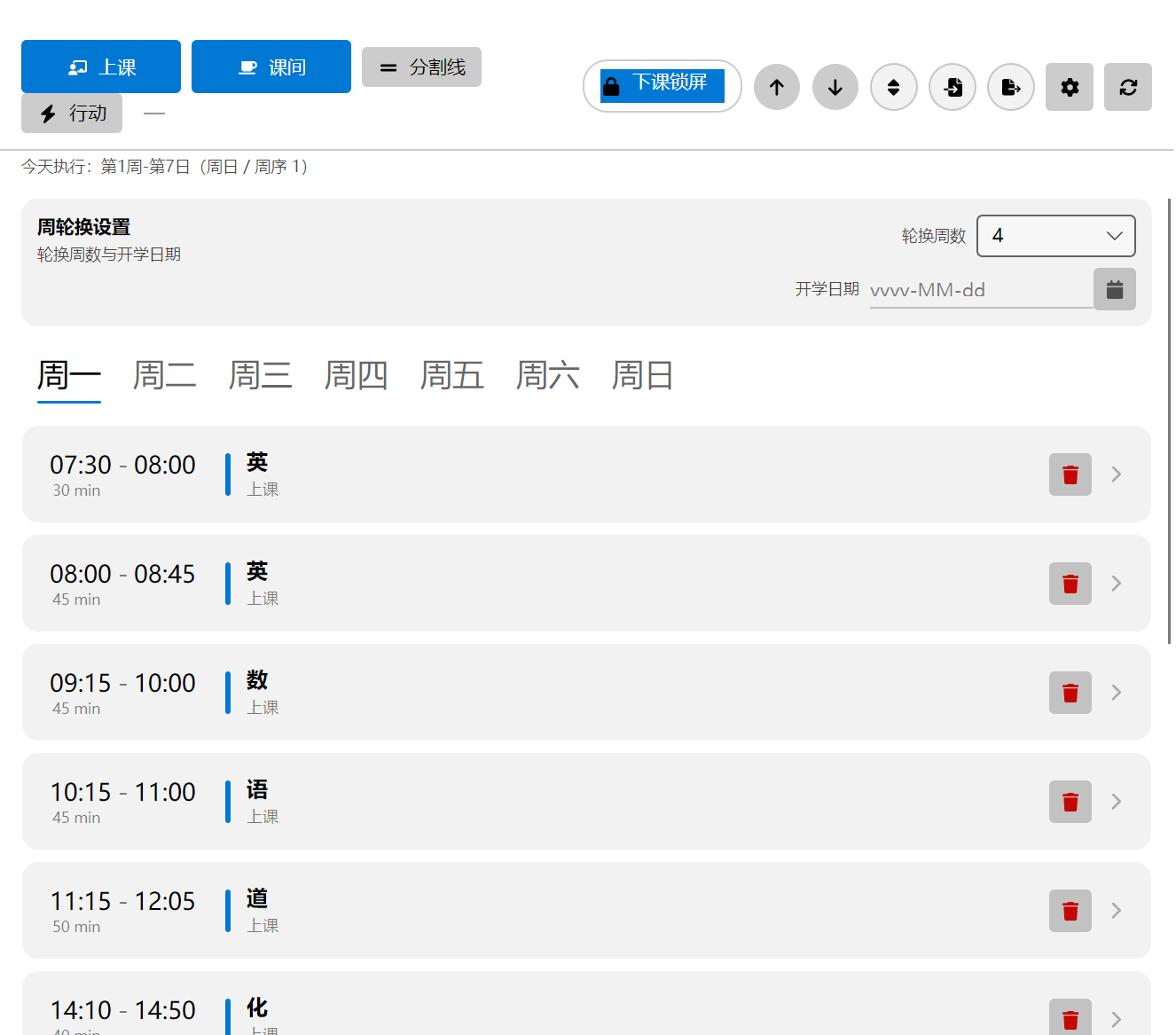Delete the 09:15 - 10:00 class entry

pyautogui.click(x=1070, y=693)
